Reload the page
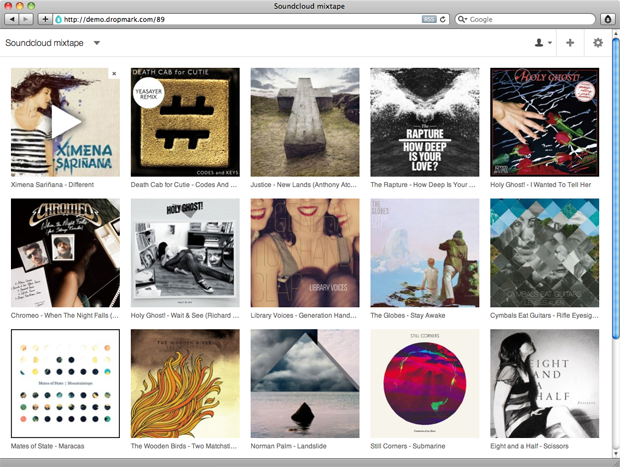 click(x=442, y=19)
